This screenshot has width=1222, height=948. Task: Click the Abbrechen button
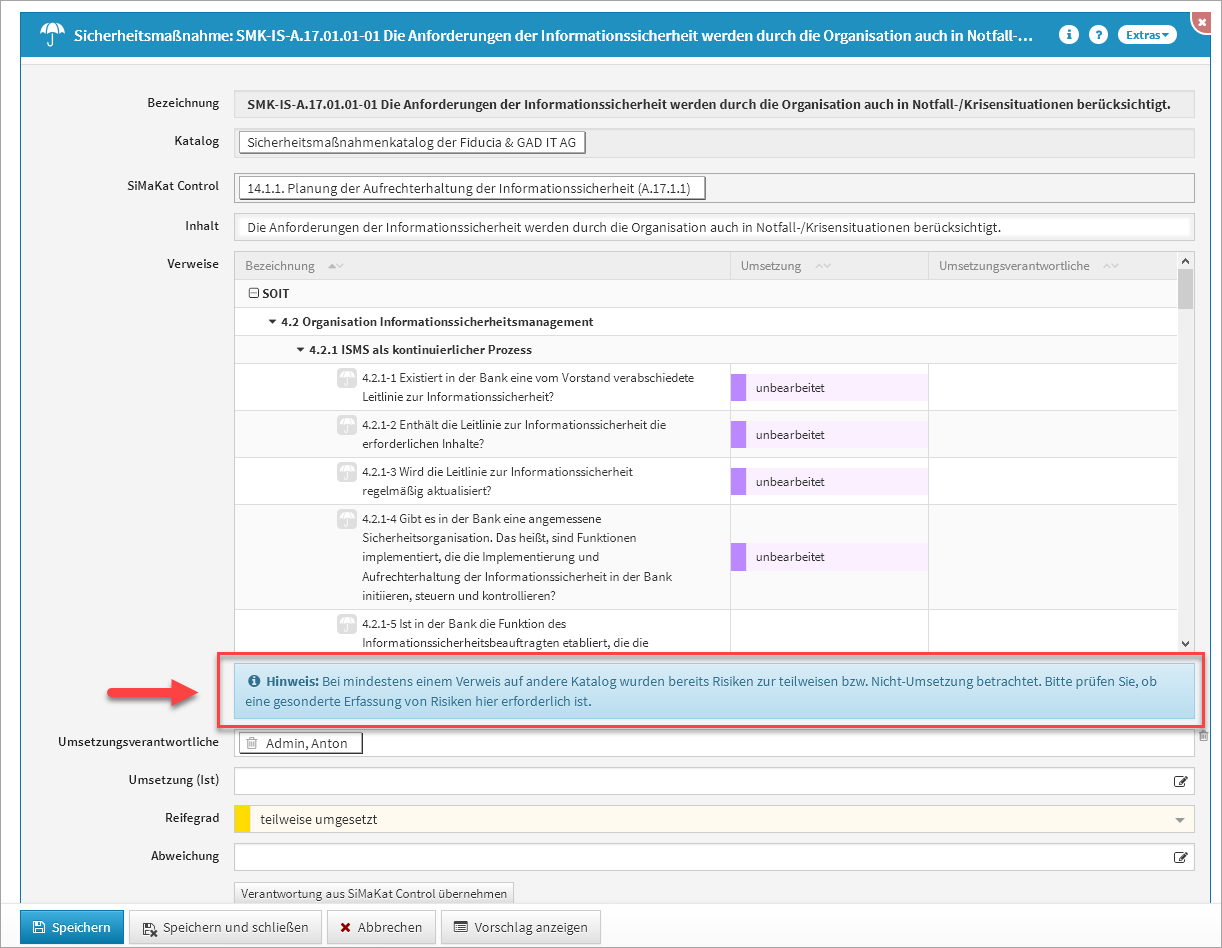381,927
